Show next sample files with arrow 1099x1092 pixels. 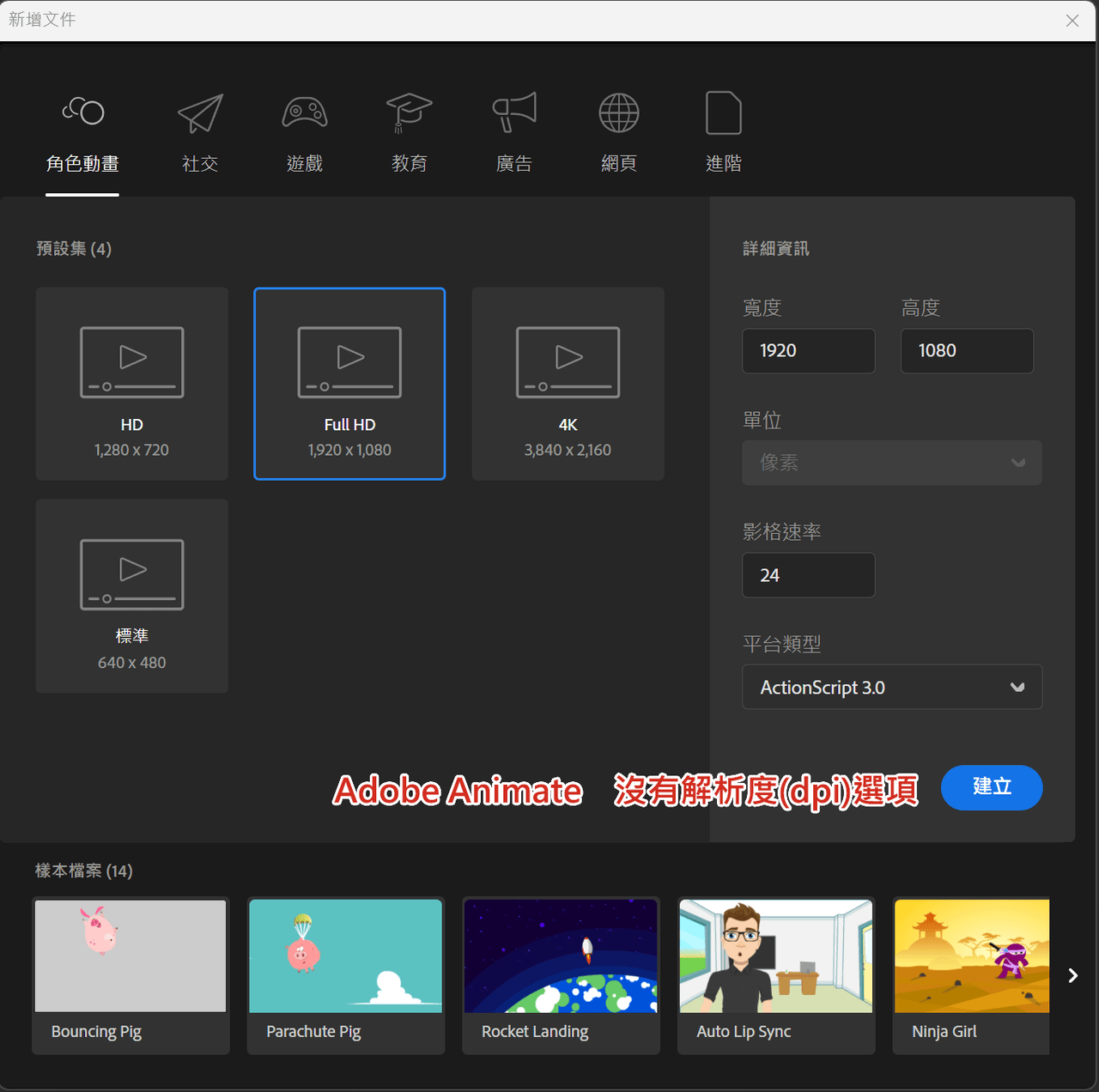(1072, 975)
